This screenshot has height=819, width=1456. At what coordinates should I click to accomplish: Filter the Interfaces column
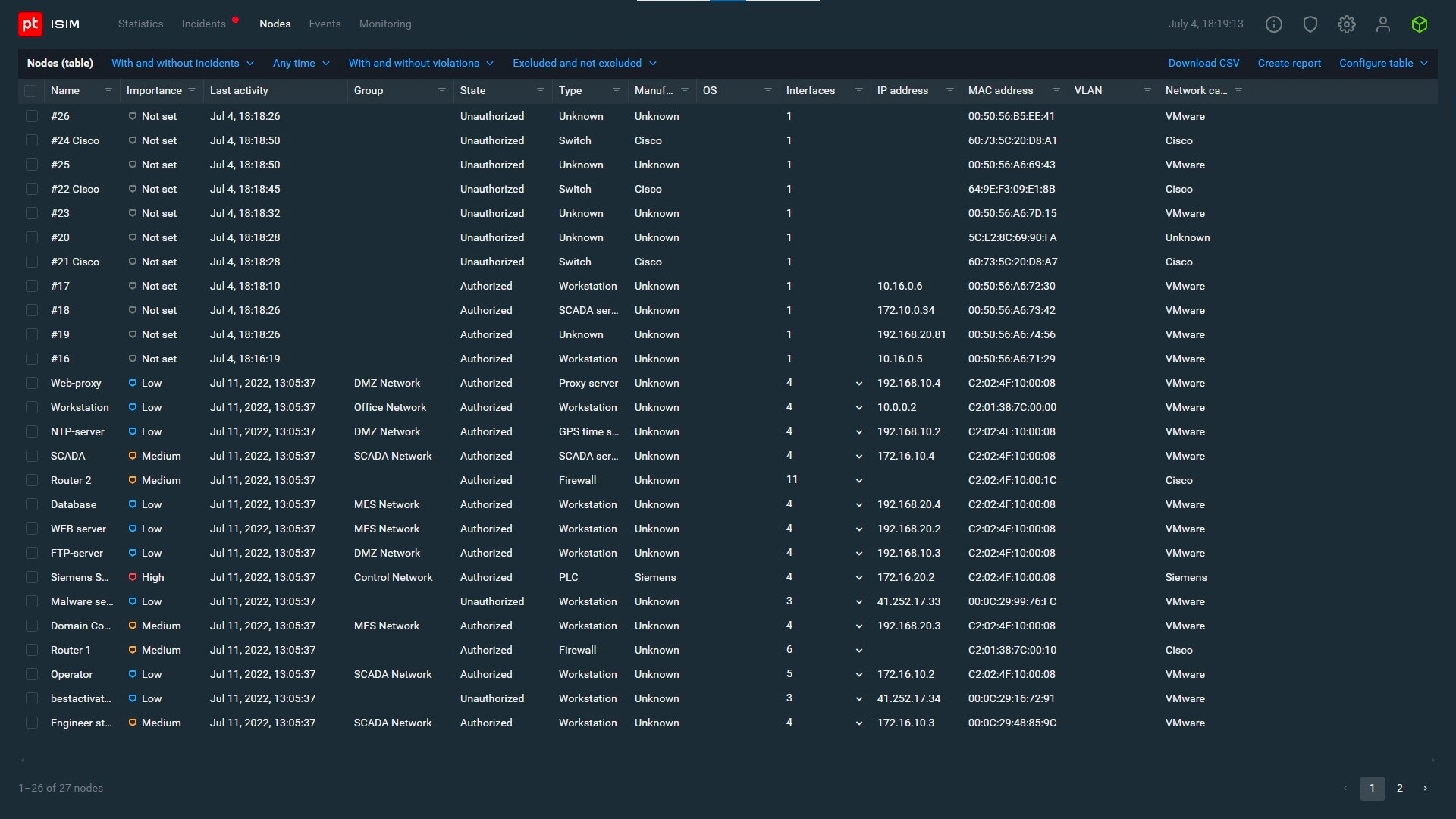coord(858,91)
